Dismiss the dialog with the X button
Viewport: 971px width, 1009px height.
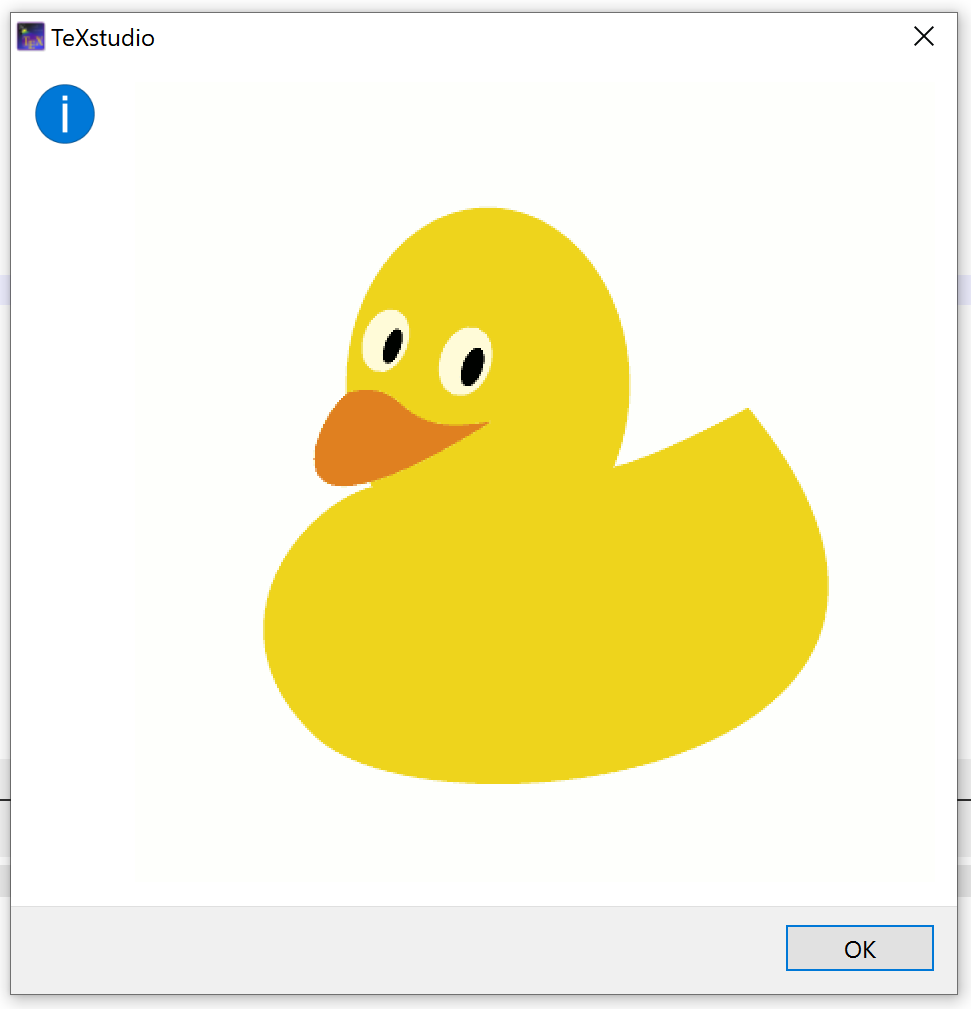click(x=923, y=36)
